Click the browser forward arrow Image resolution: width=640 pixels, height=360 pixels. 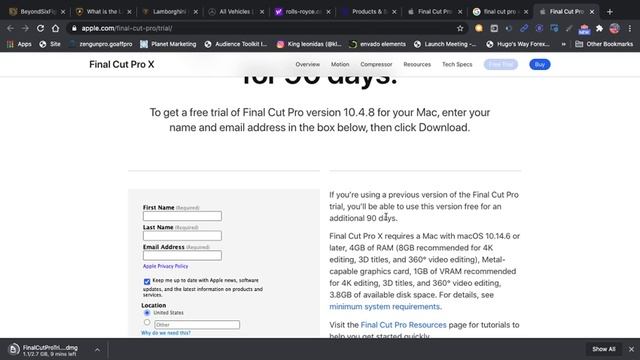(25, 28)
